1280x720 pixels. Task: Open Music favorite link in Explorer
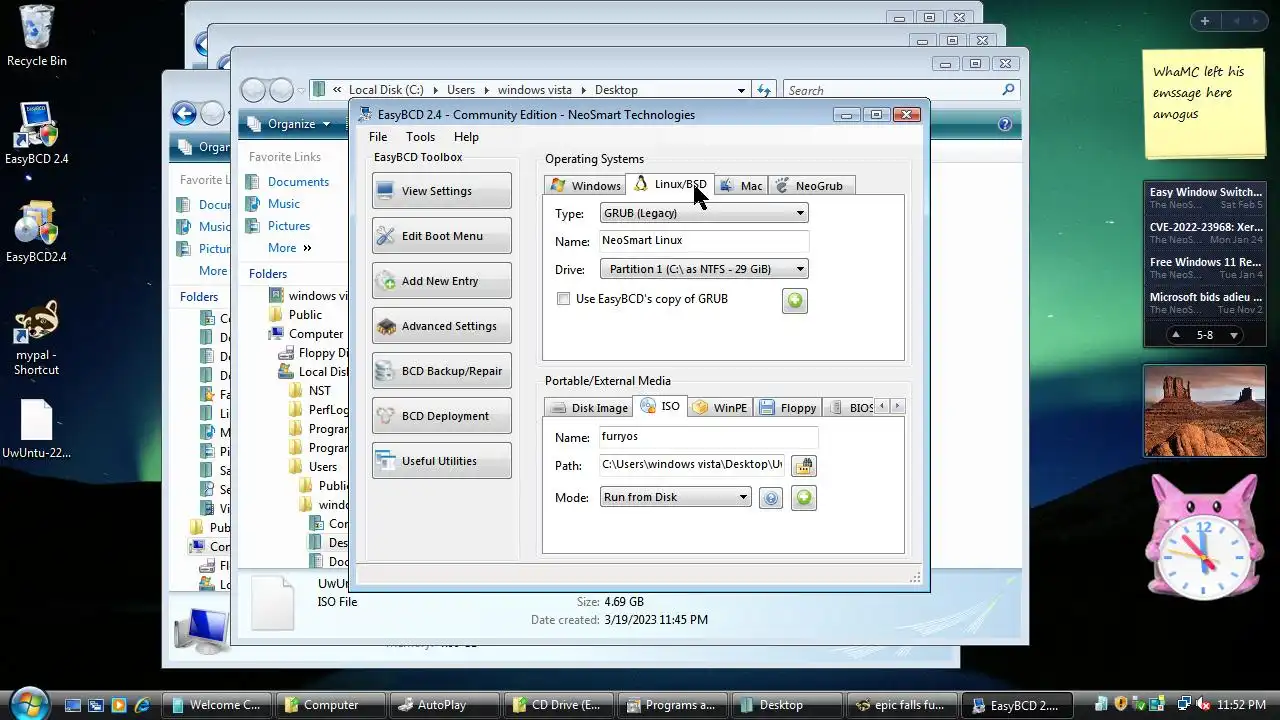283,204
